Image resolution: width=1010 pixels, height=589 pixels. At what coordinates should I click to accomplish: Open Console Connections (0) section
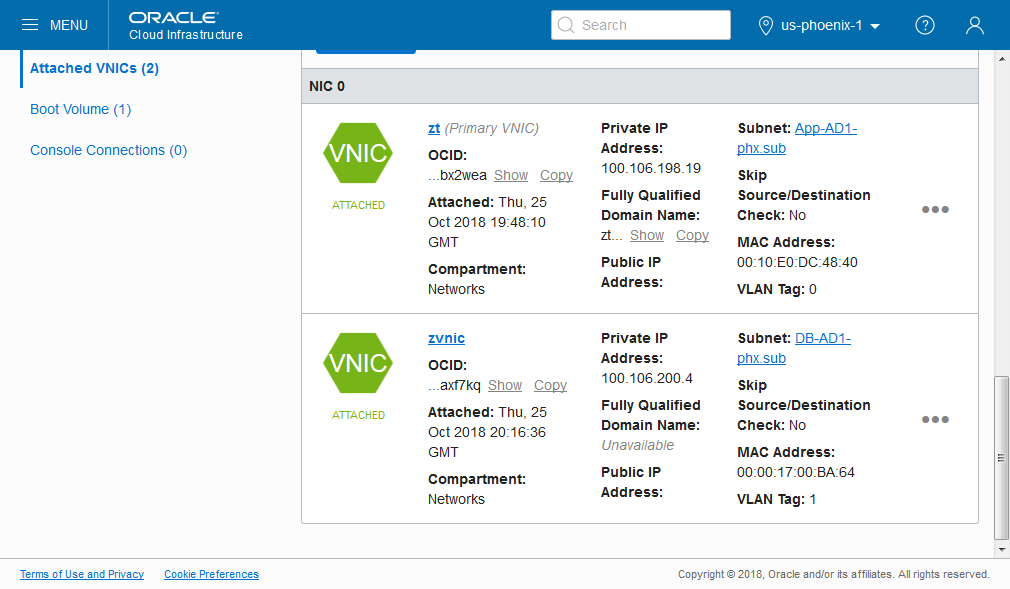pyautogui.click(x=108, y=150)
